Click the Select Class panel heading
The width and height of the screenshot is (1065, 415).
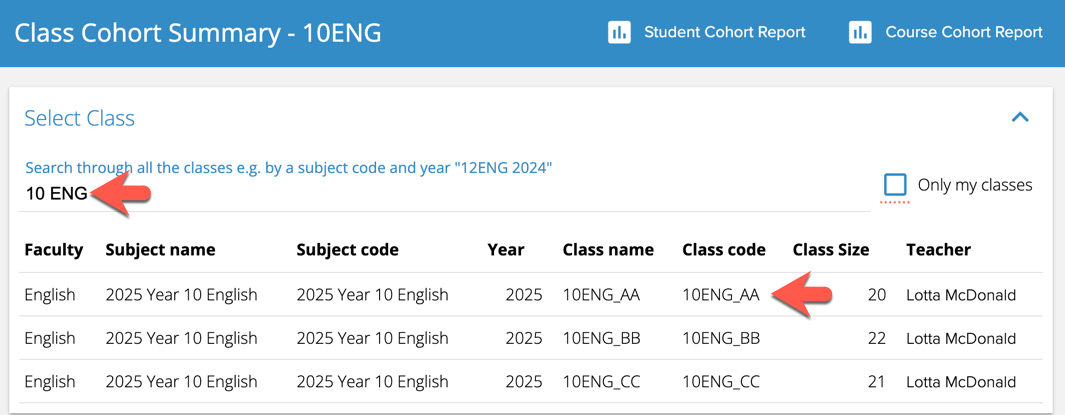[x=79, y=118]
